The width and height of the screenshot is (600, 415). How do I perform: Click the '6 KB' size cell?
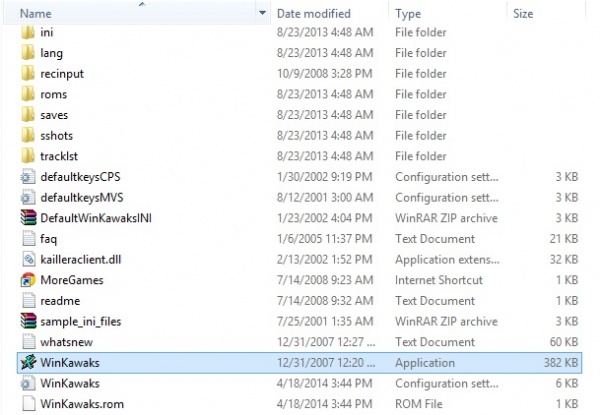(567, 383)
